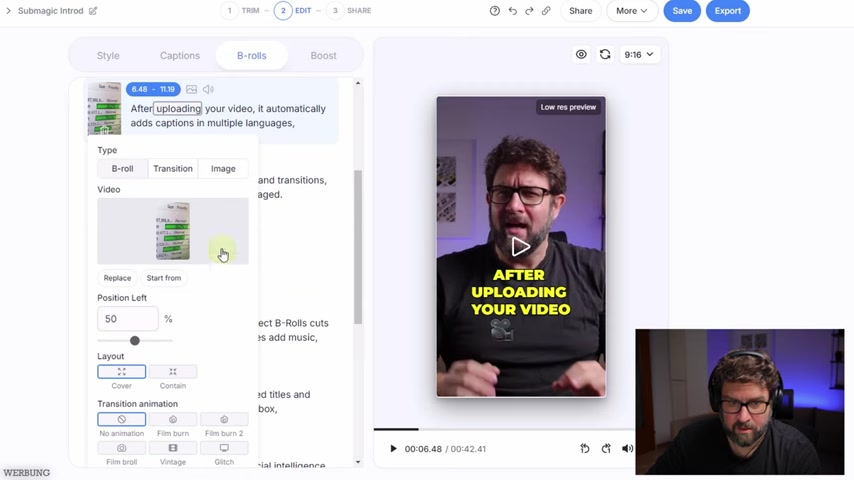The height and width of the screenshot is (480, 854).
Task: Click speaker icon next to timestamp
Action: (208, 89)
